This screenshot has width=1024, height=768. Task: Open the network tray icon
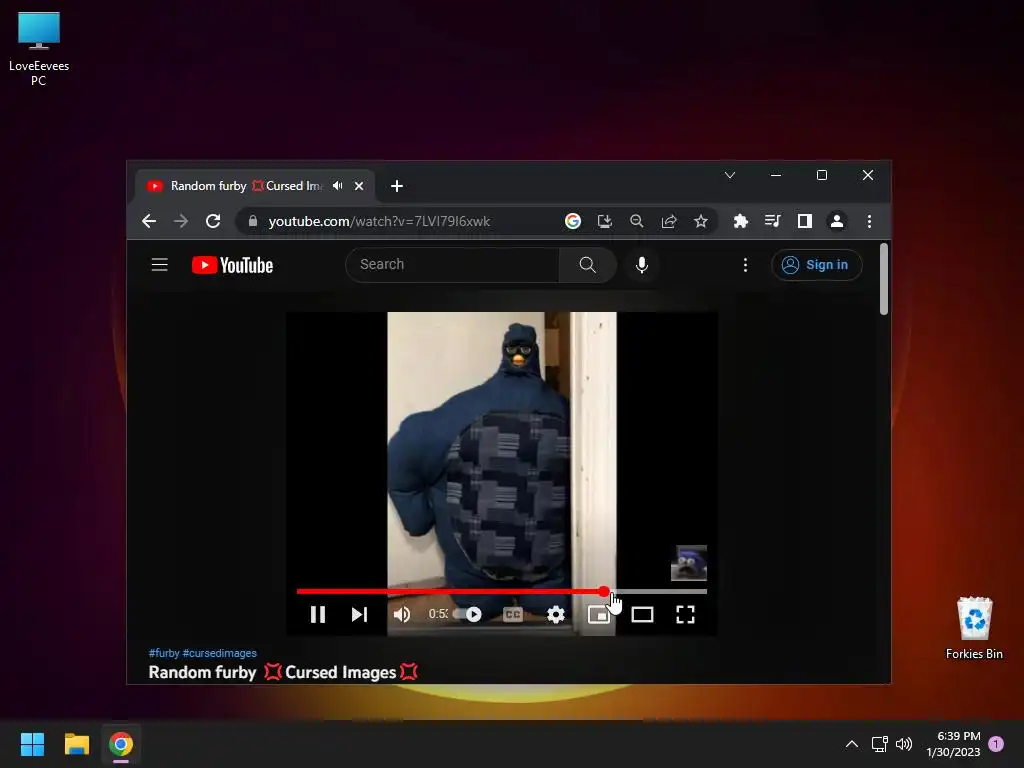click(880, 744)
